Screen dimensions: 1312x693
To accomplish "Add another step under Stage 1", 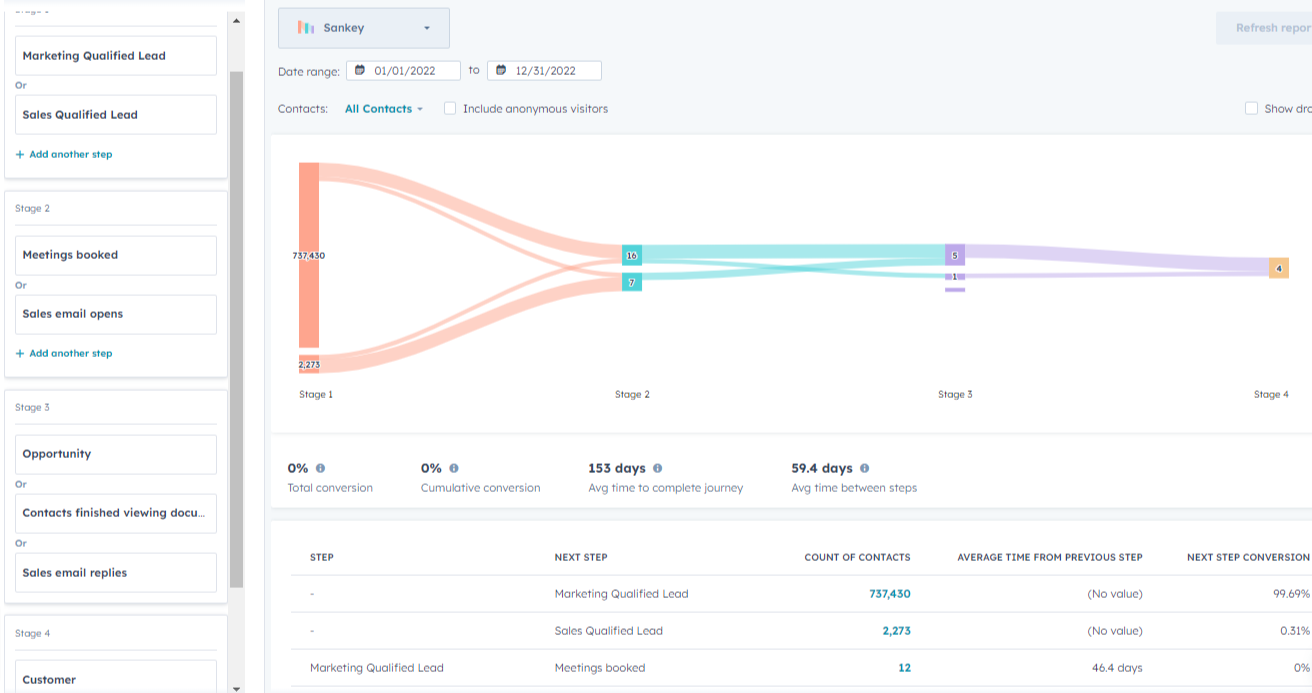I will coord(63,154).
